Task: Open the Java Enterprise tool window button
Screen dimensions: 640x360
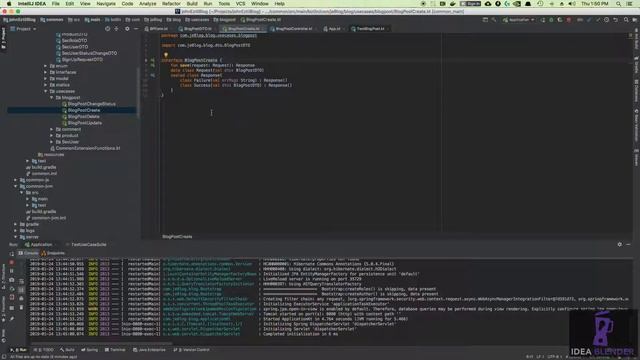Action: (x=149, y=350)
